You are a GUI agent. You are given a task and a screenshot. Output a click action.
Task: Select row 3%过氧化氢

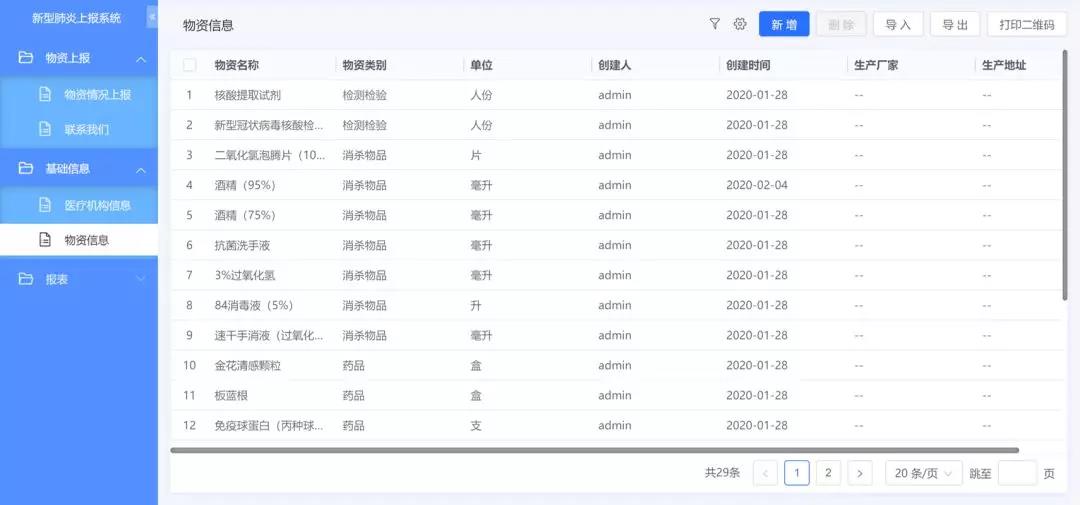[615, 275]
